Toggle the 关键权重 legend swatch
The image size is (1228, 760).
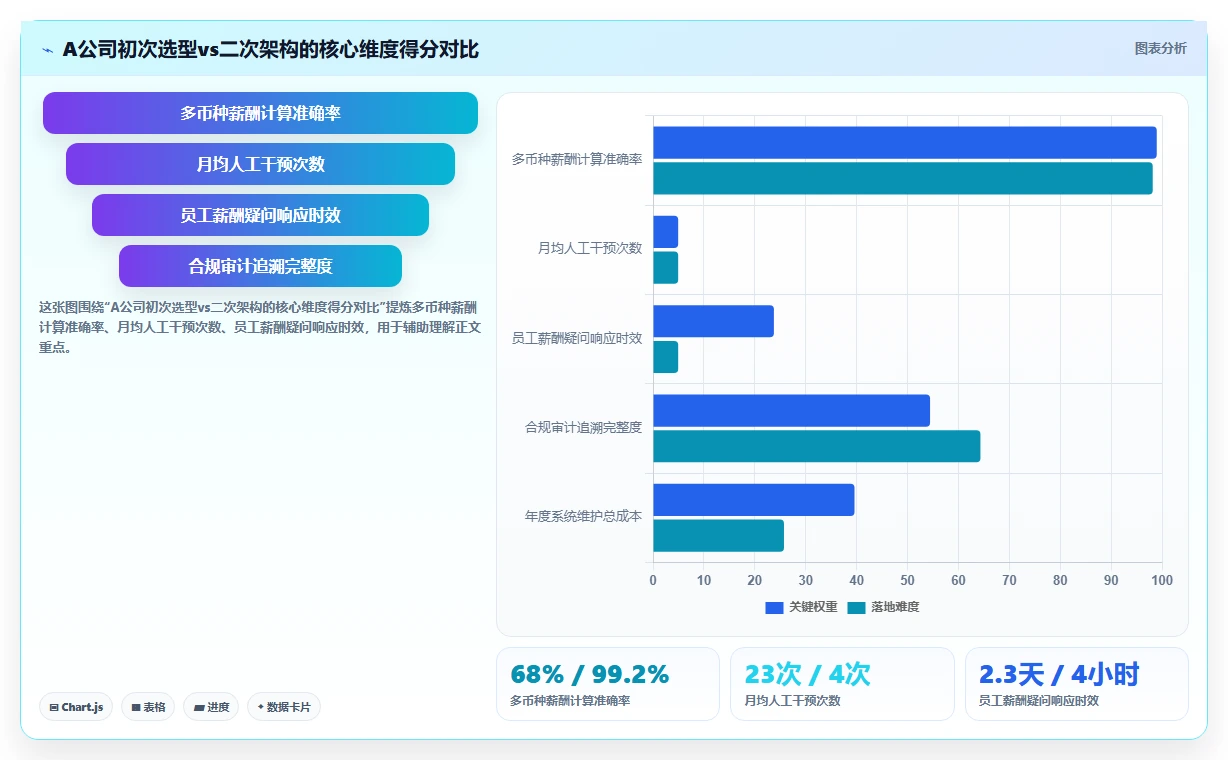(774, 607)
